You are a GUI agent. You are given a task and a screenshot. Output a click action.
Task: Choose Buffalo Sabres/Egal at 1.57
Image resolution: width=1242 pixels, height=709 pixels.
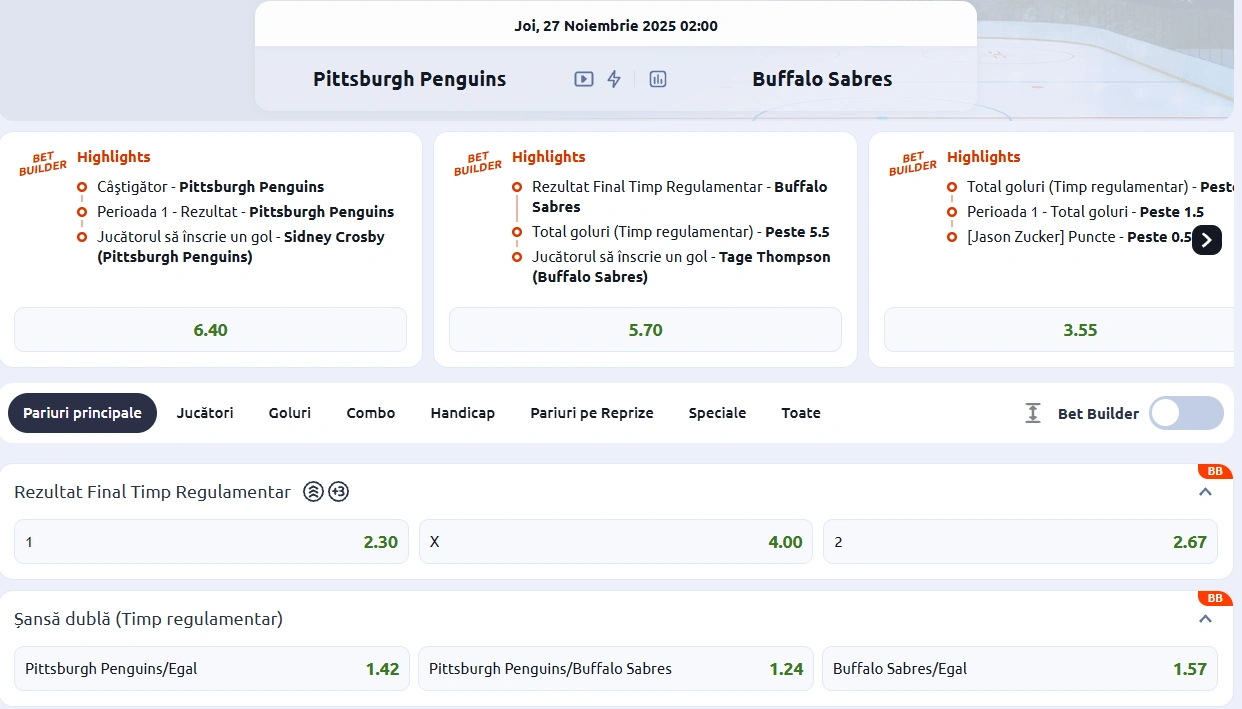(x=1020, y=669)
